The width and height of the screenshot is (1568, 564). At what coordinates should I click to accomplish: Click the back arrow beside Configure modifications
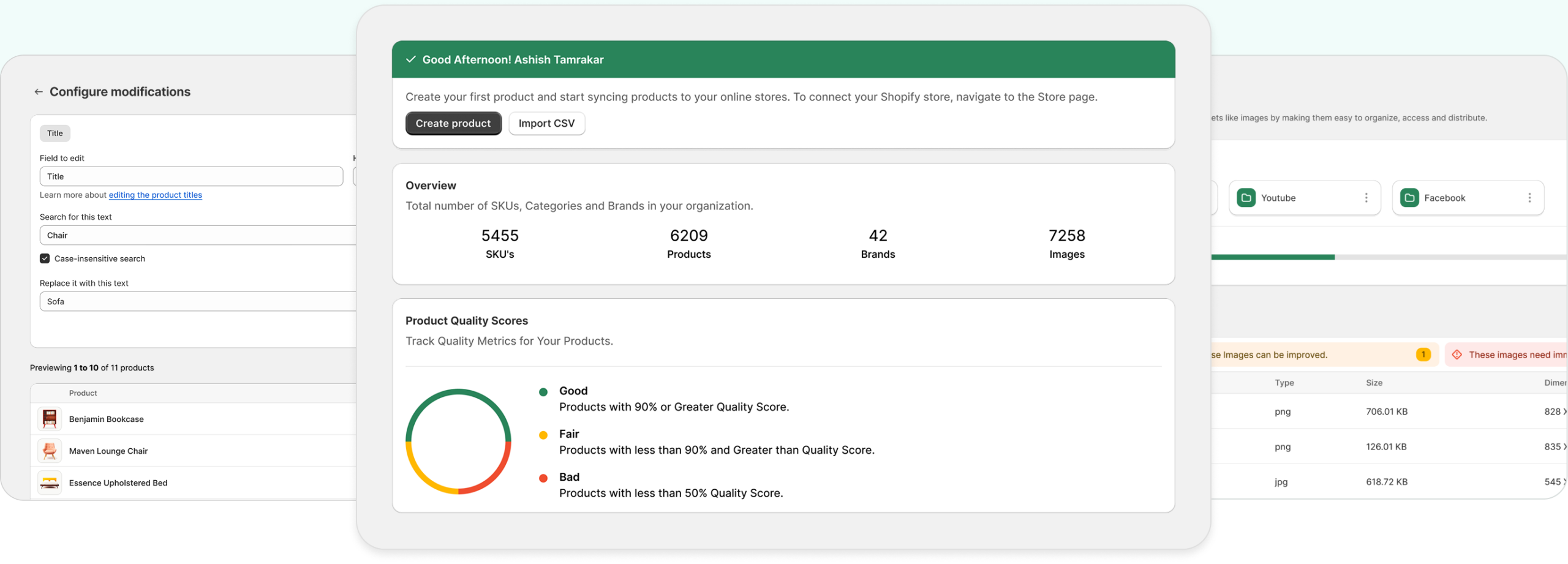pyautogui.click(x=39, y=92)
